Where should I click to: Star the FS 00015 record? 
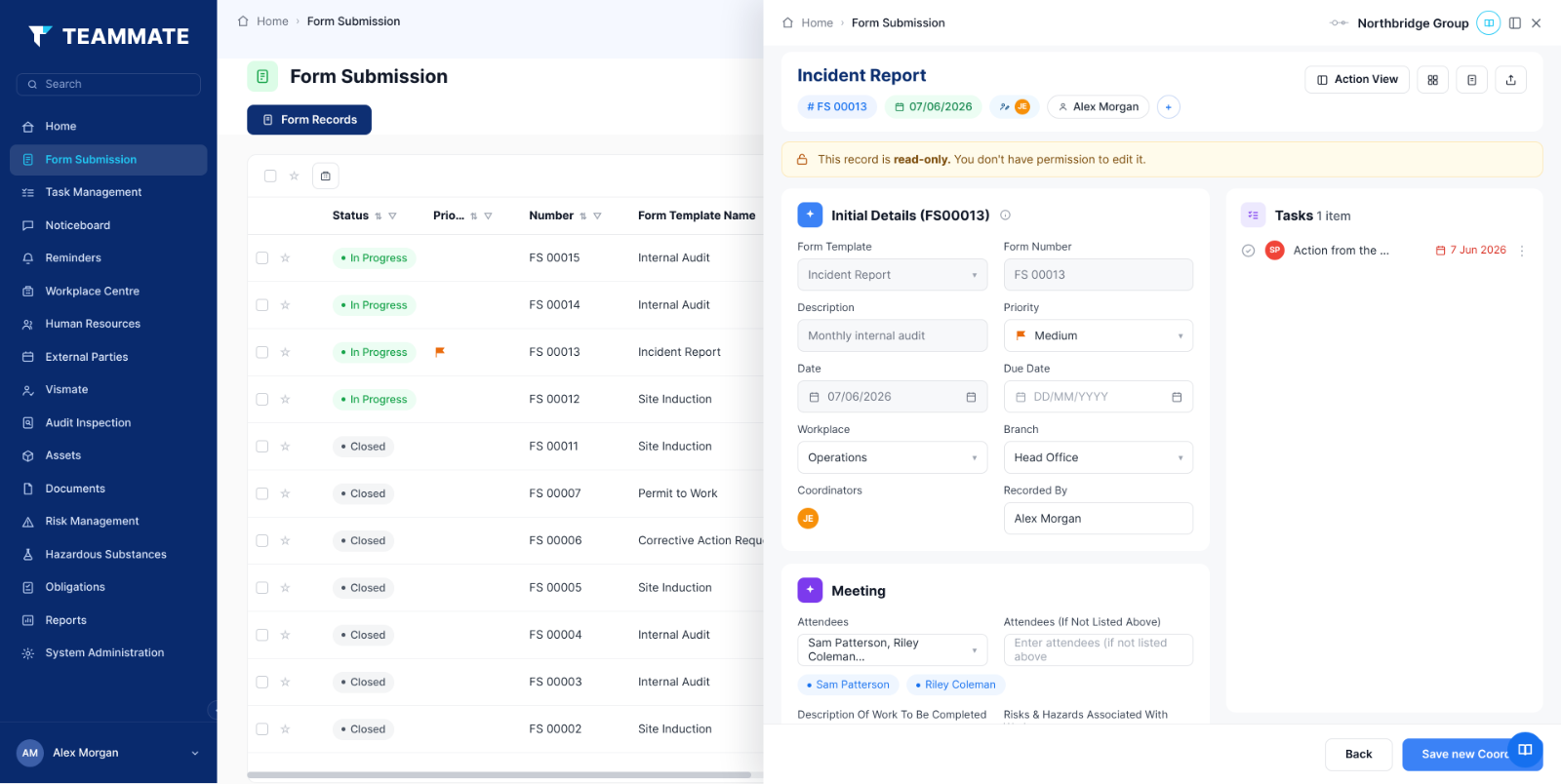285,258
